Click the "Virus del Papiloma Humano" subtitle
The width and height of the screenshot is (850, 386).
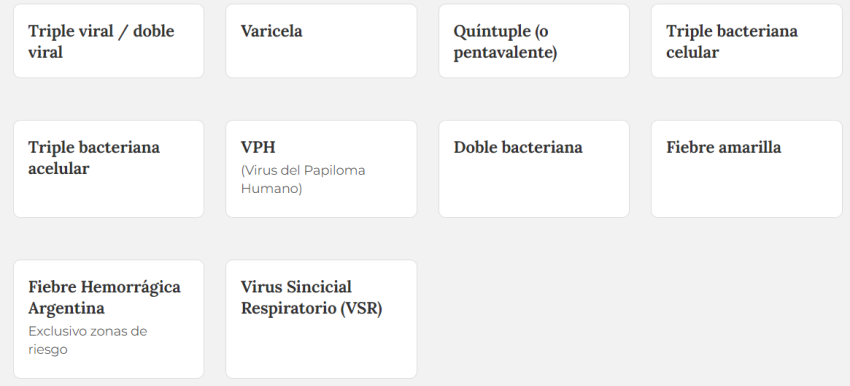[303, 179]
